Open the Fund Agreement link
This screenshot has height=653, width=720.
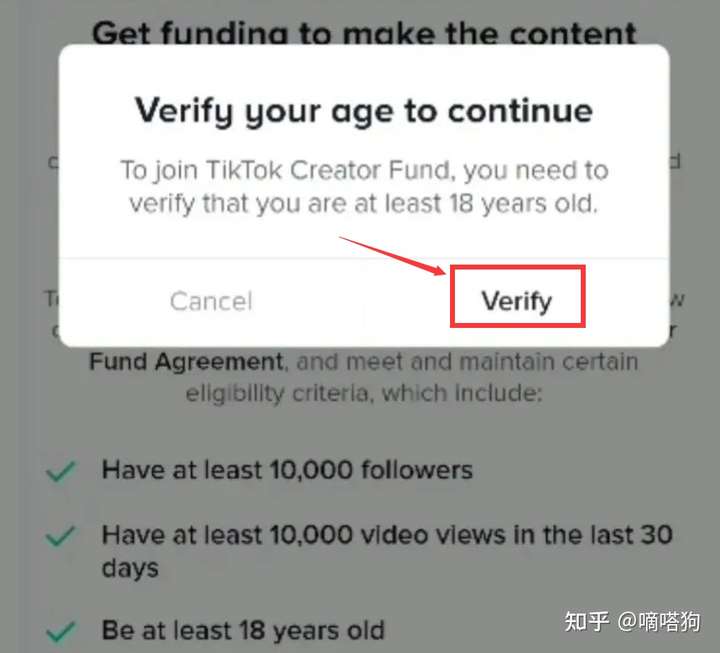(186, 362)
